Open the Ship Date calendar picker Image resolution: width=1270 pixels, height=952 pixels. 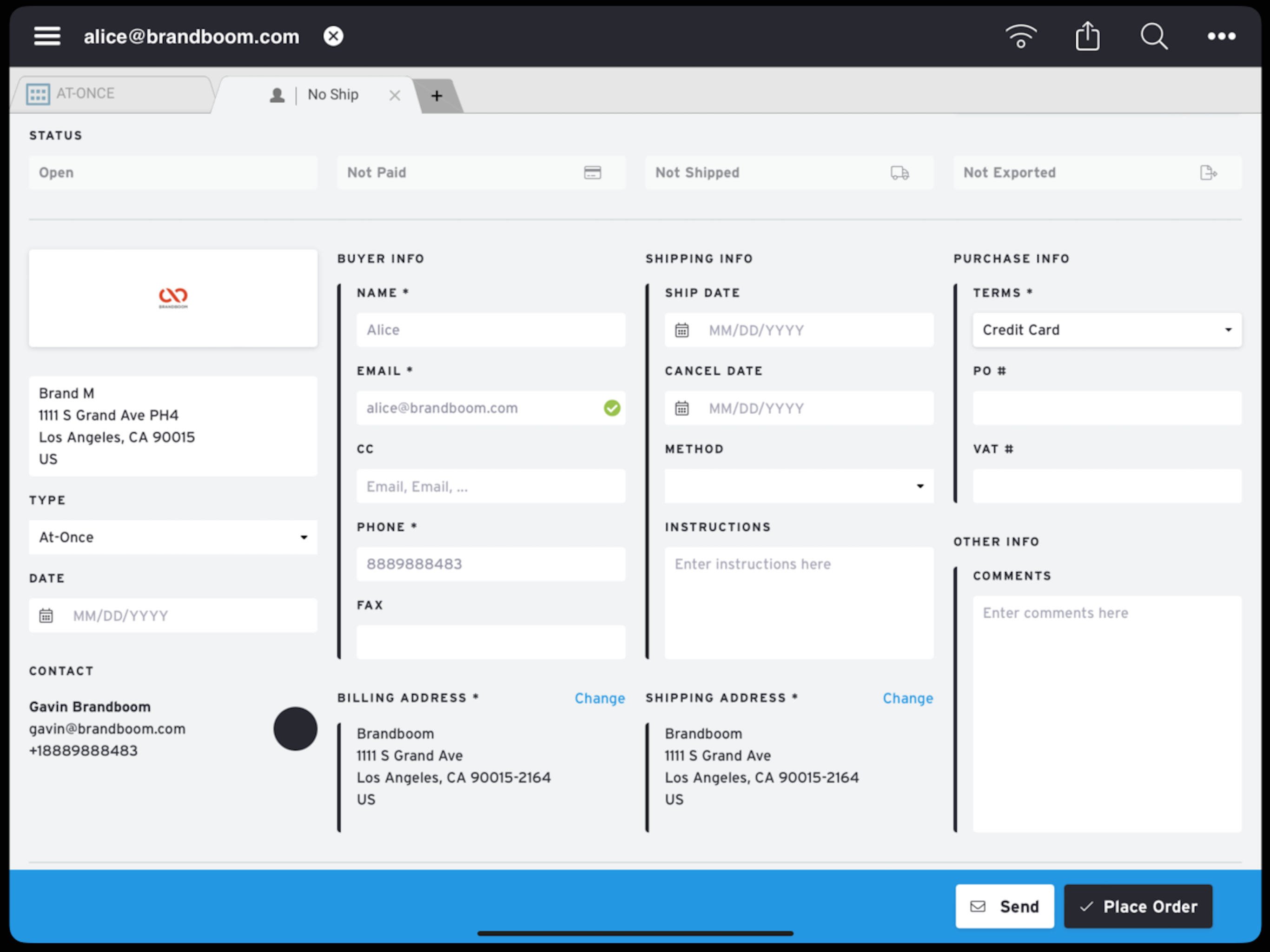pos(681,330)
